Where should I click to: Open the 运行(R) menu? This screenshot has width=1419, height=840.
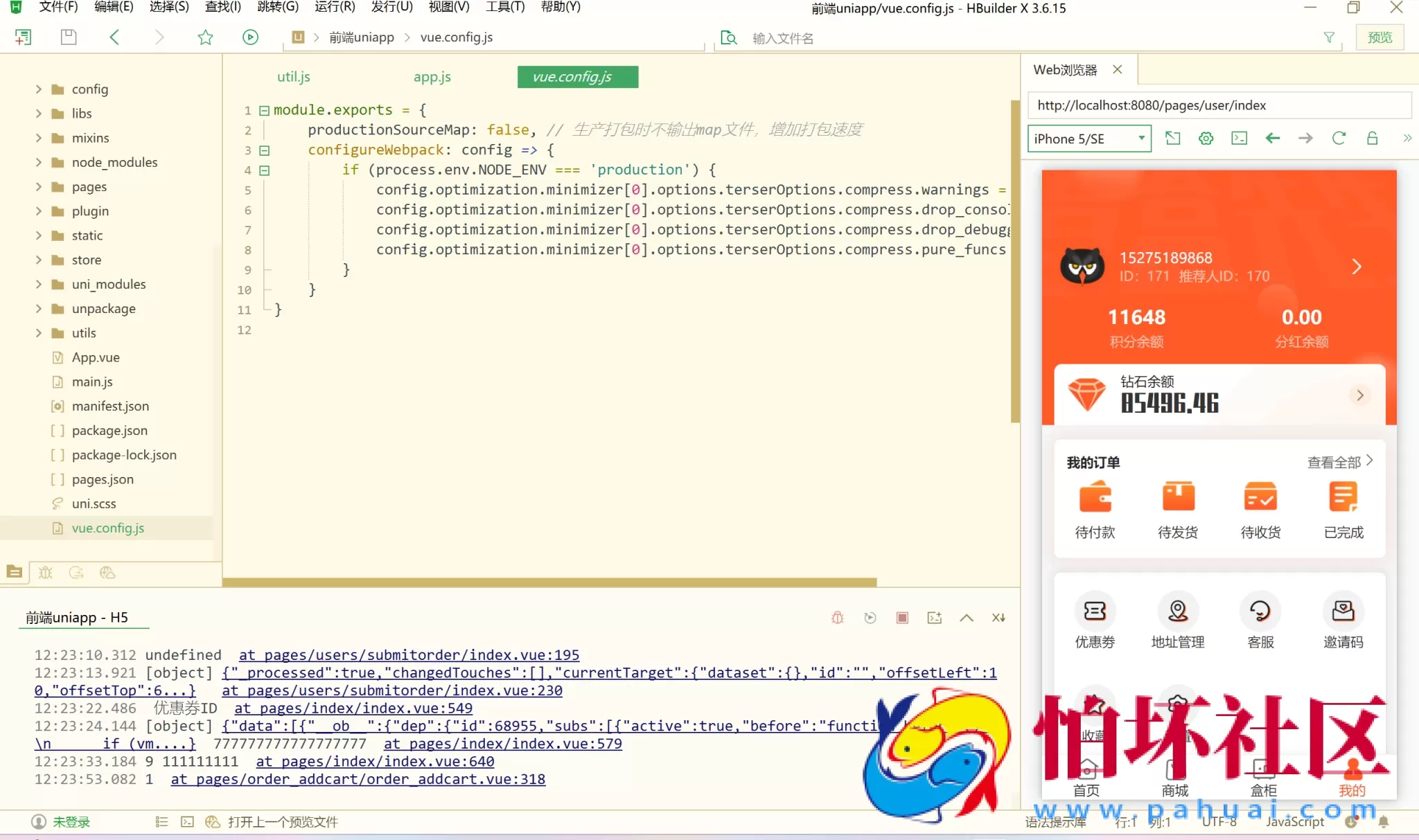(x=335, y=8)
